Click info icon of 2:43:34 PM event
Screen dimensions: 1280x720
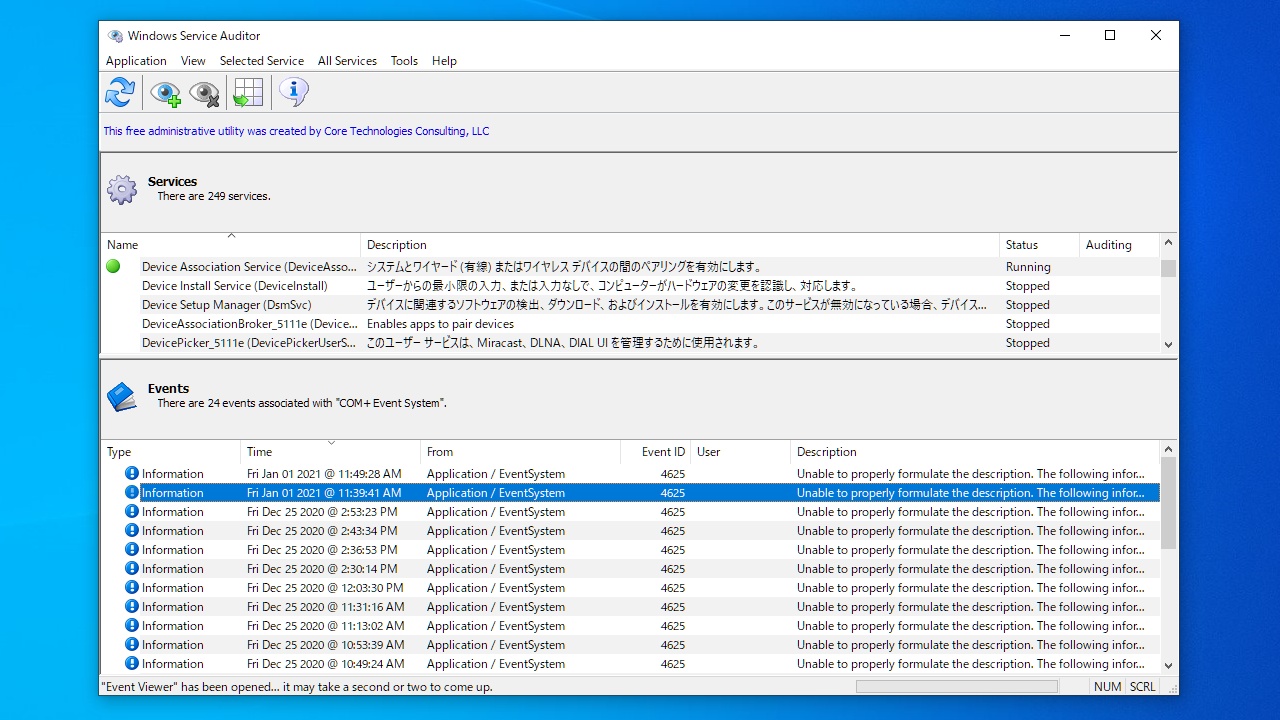pyautogui.click(x=132, y=531)
